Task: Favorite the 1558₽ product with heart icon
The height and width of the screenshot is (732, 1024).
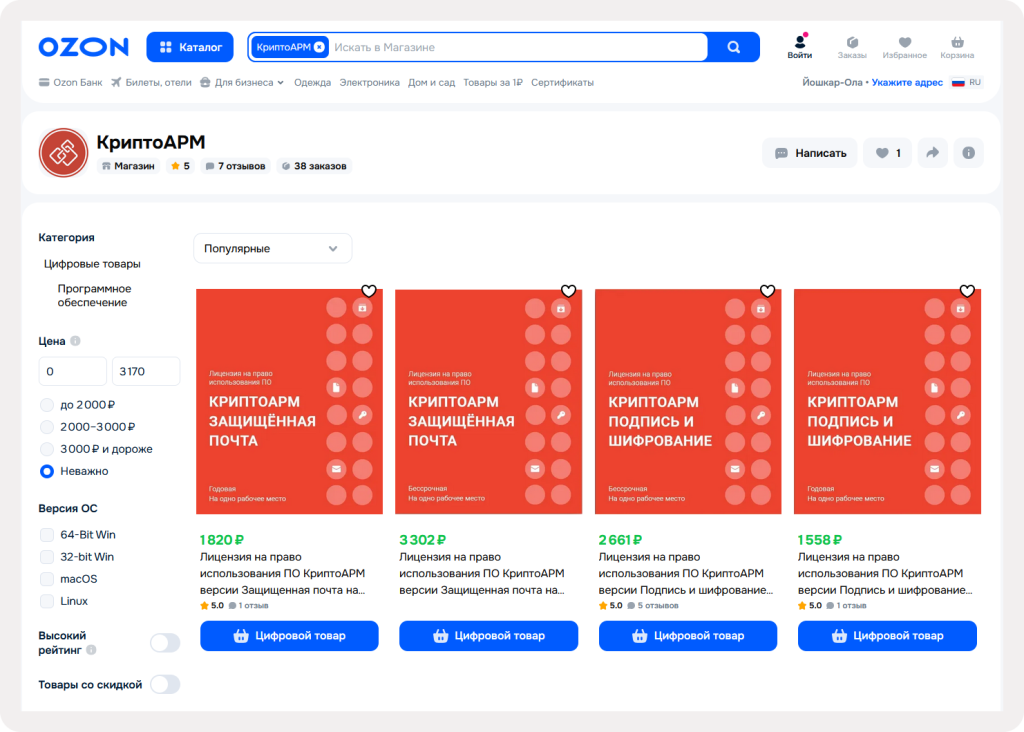Action: [967, 291]
